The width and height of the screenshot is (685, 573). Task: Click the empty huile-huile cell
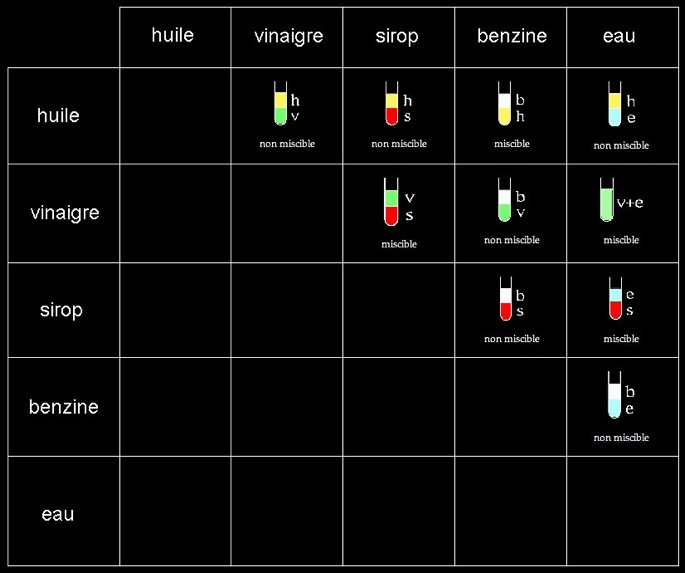pyautogui.click(x=175, y=116)
